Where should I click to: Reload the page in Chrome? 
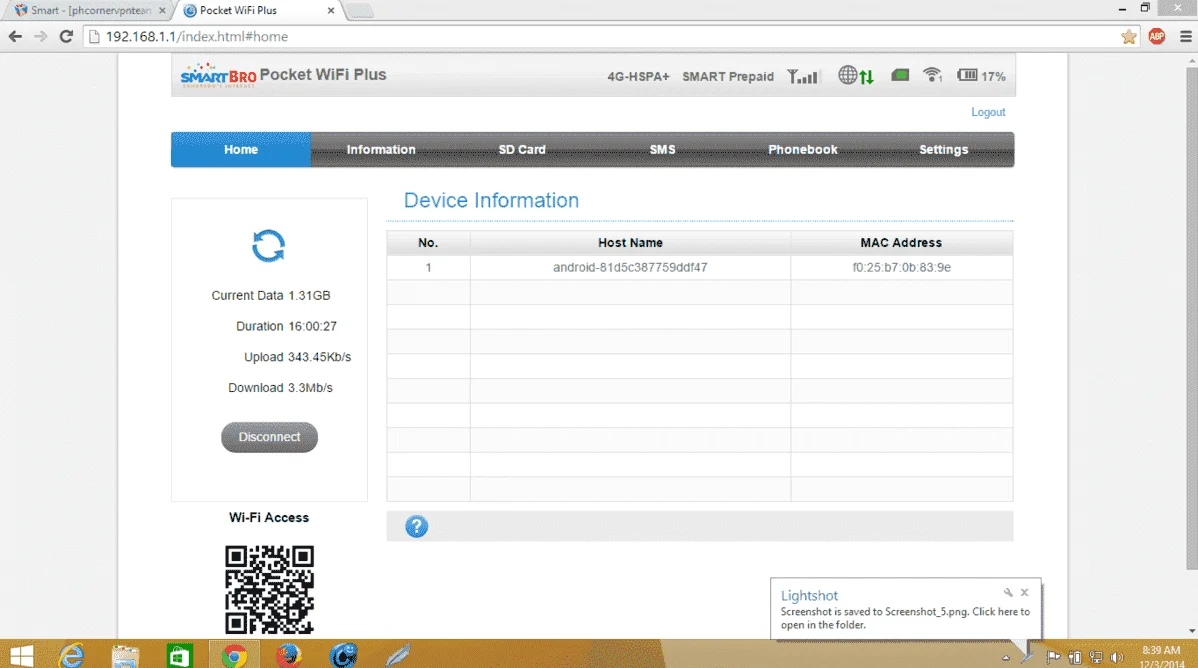(66, 37)
